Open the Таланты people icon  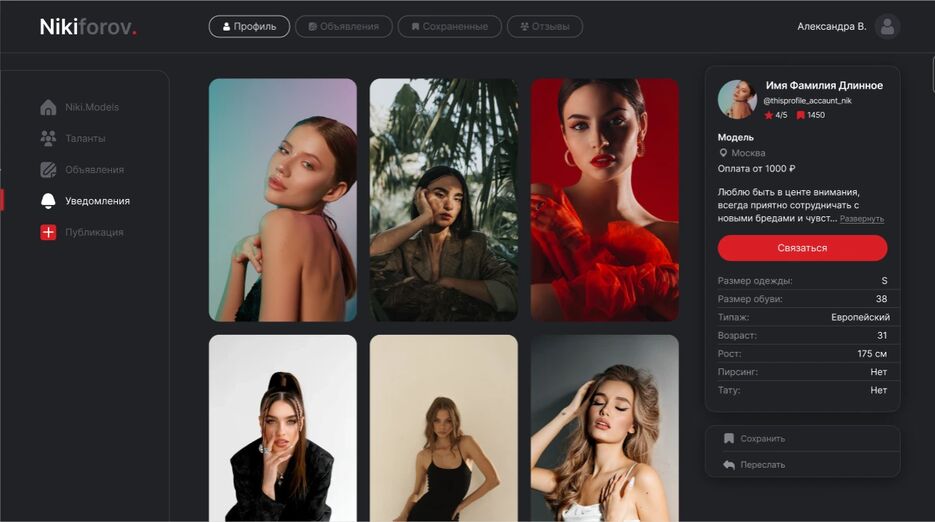coord(48,138)
